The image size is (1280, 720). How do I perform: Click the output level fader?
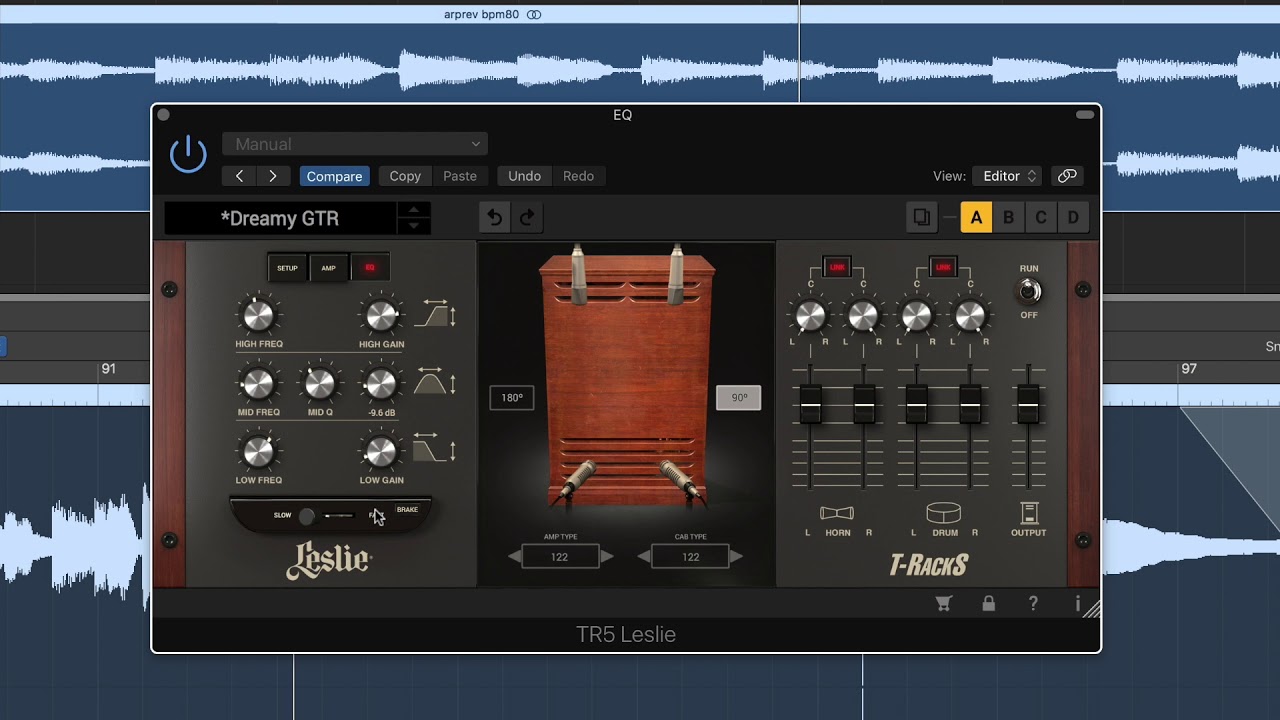(x=1028, y=404)
